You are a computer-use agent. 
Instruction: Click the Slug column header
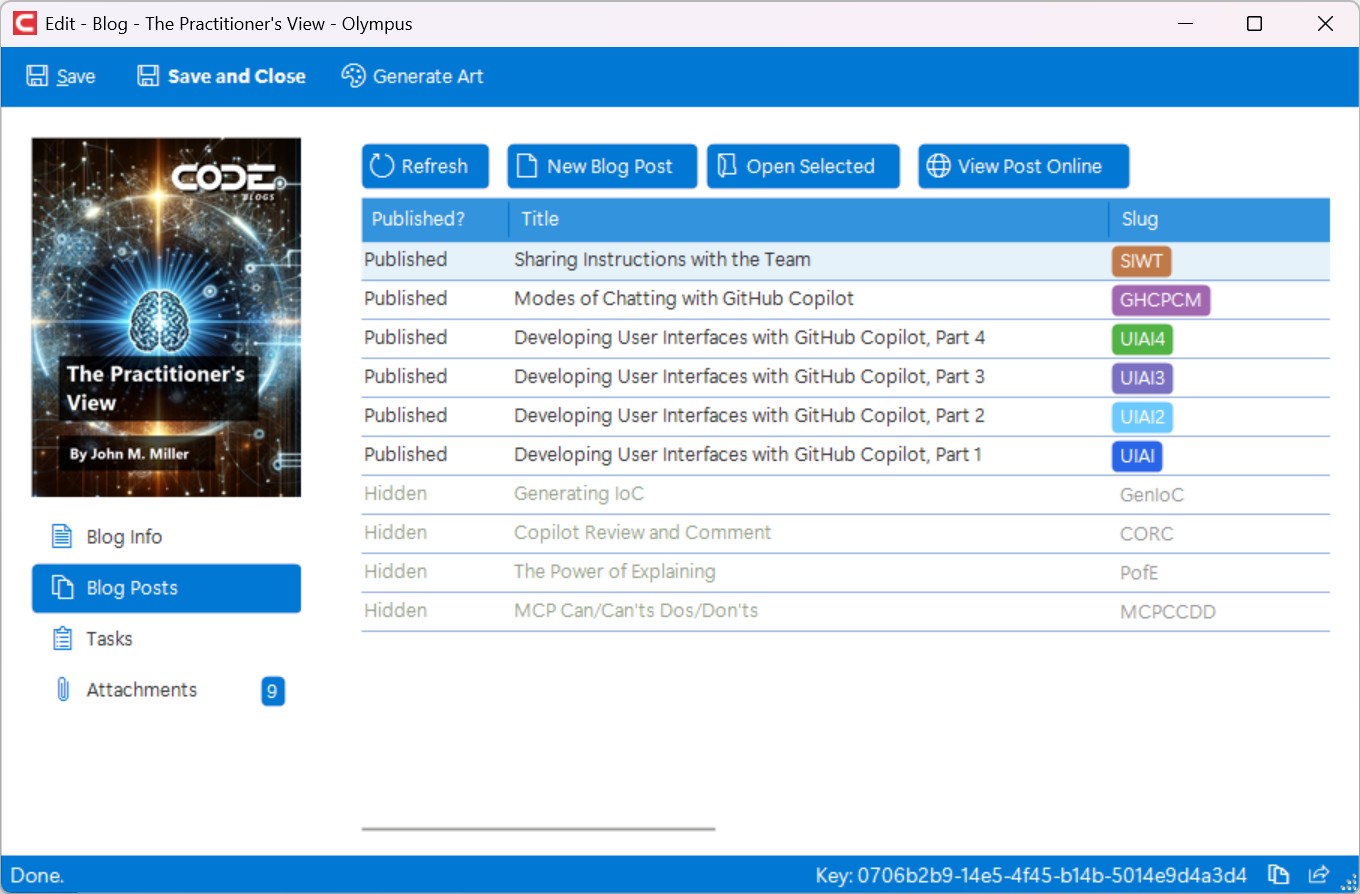1220,219
